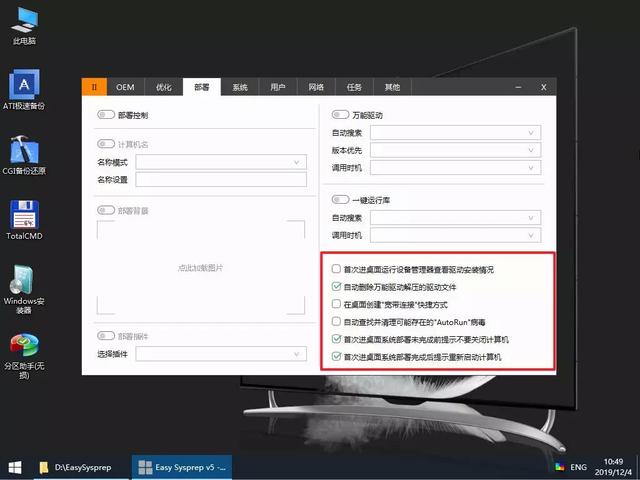This screenshot has width=640, height=480.
Task: Open the 此电脑 desktop icon
Action: 23,20
